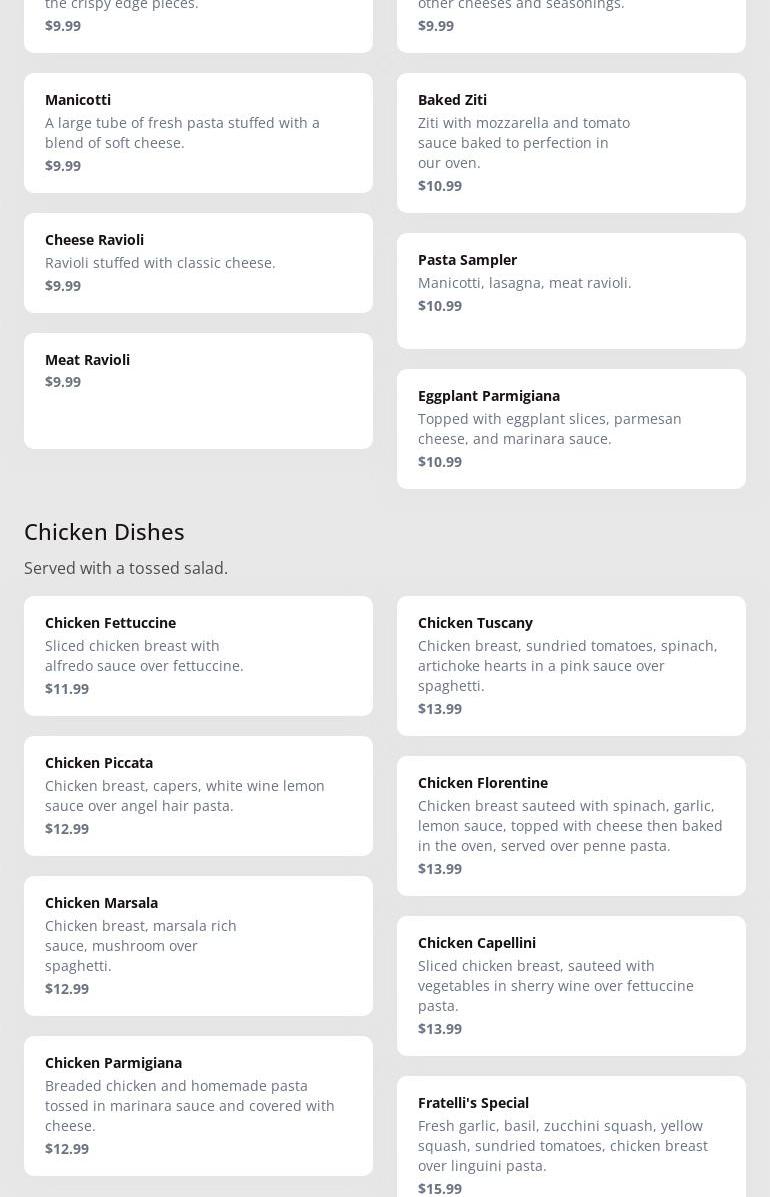
Task: Select the Baked Ziti card
Action: pyautogui.click(x=571, y=142)
